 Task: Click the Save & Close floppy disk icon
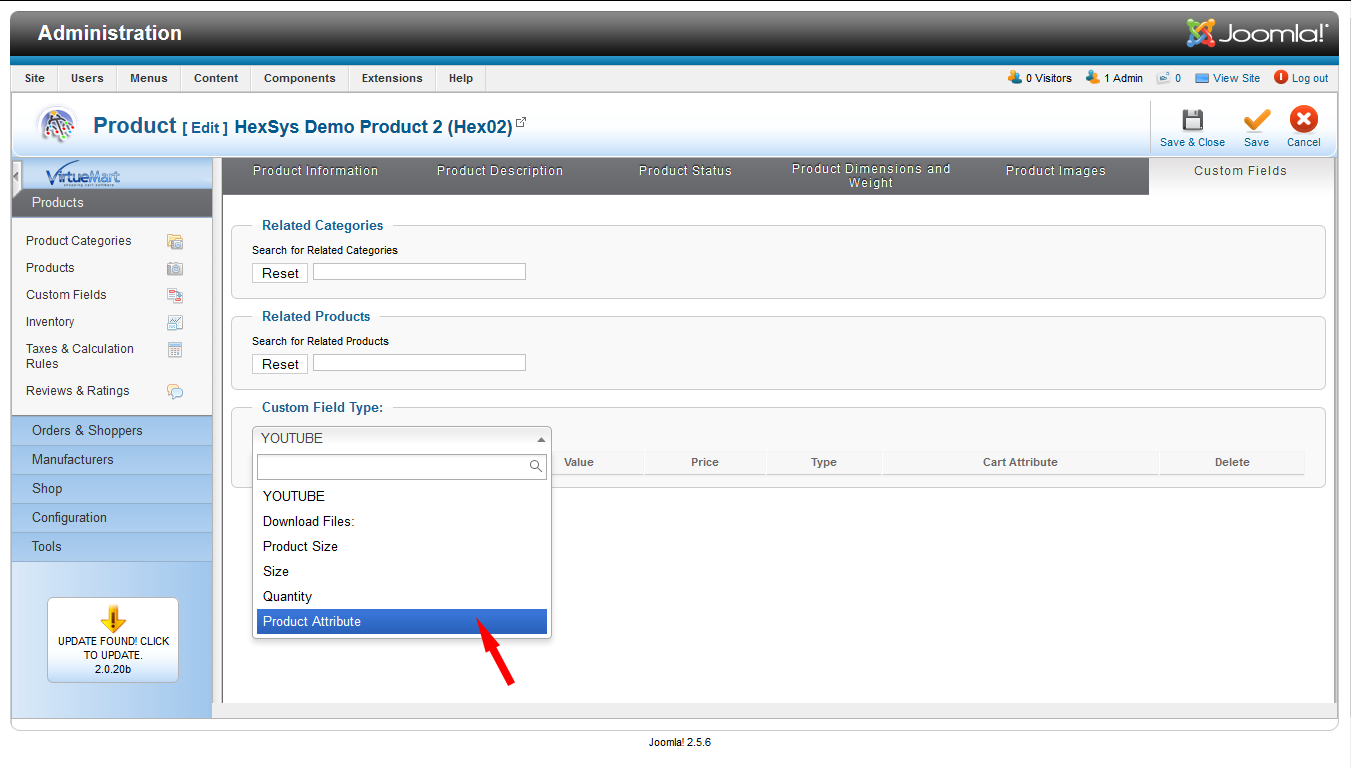tap(1192, 121)
